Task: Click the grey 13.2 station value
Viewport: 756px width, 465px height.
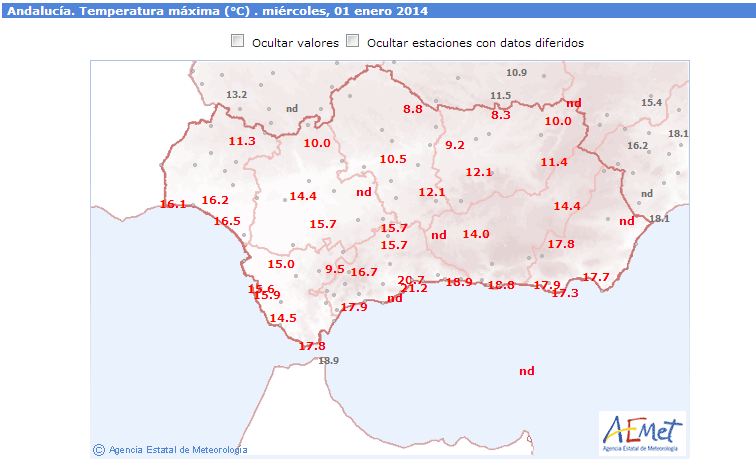Action: pos(237,95)
